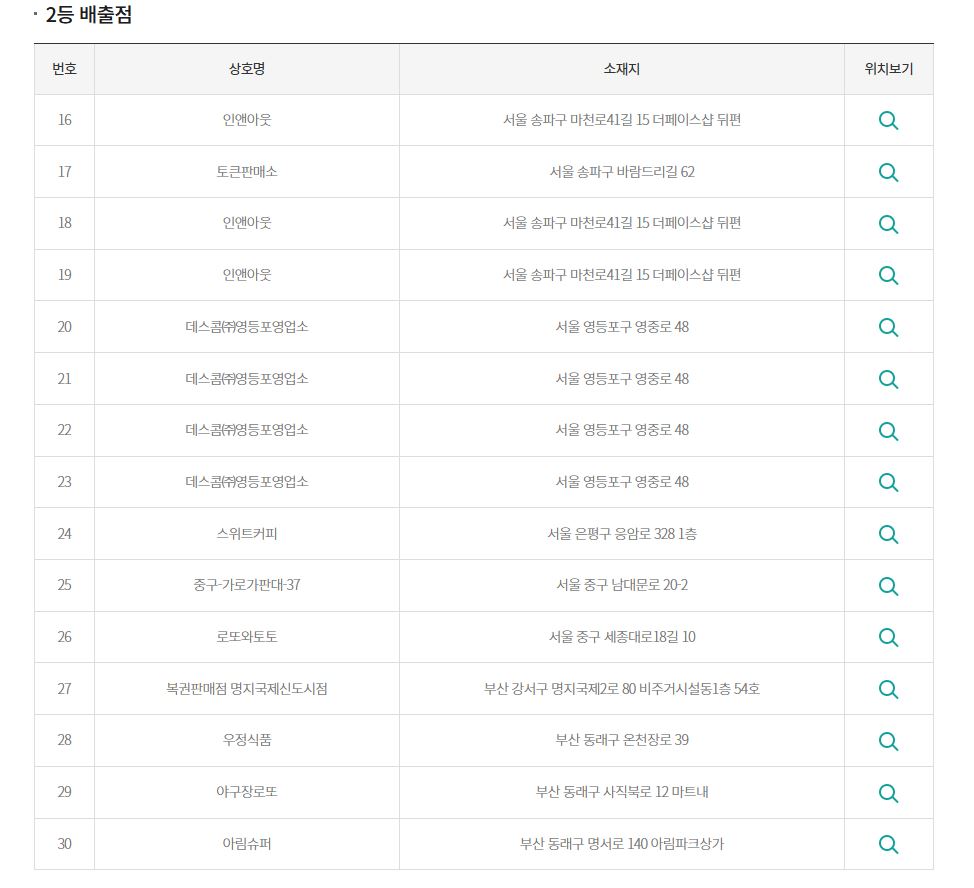Click the number cell 27
The width and height of the screenshot is (974, 888).
tap(65, 689)
